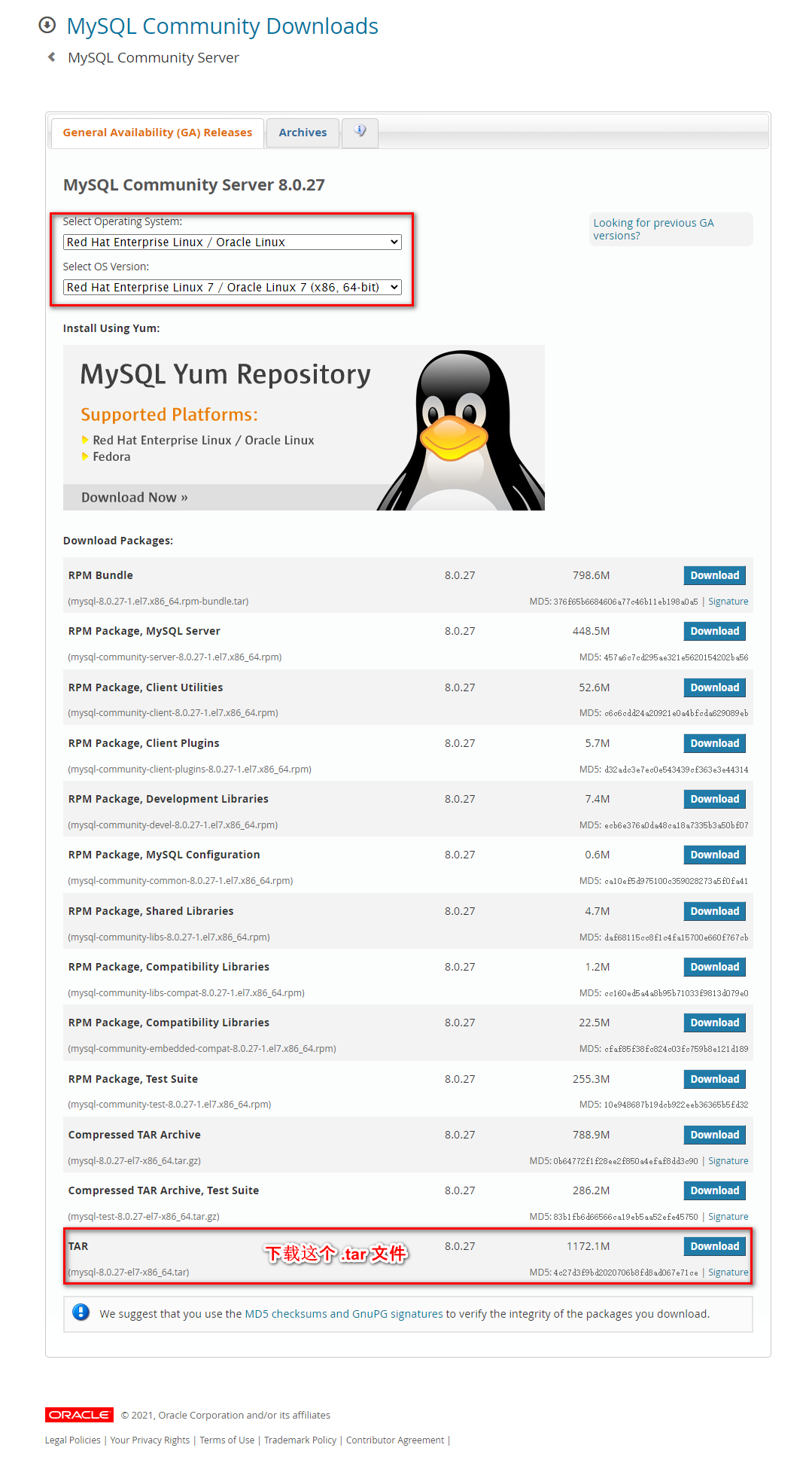This screenshot has width=812, height=1457.
Task: Click file name mysql-community-server-8.0.27-1.el7.x86_64.rpm
Action: (x=175, y=657)
